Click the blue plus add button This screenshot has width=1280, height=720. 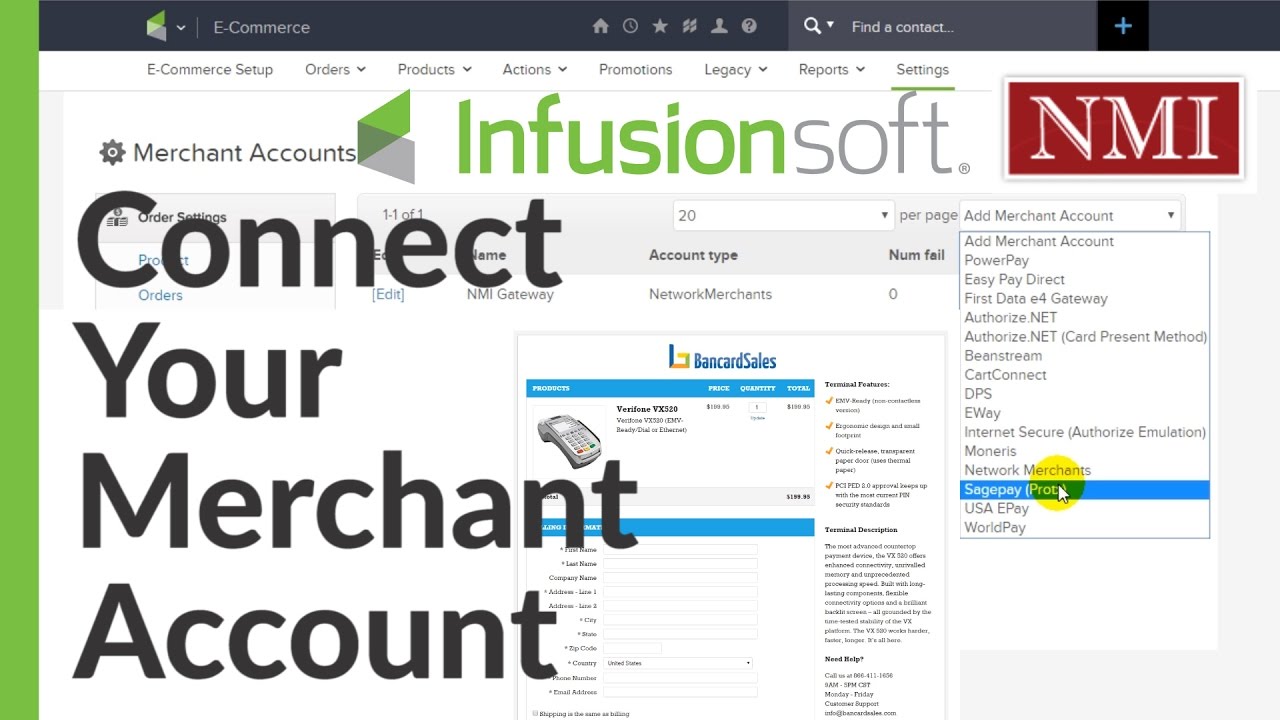pos(1122,26)
